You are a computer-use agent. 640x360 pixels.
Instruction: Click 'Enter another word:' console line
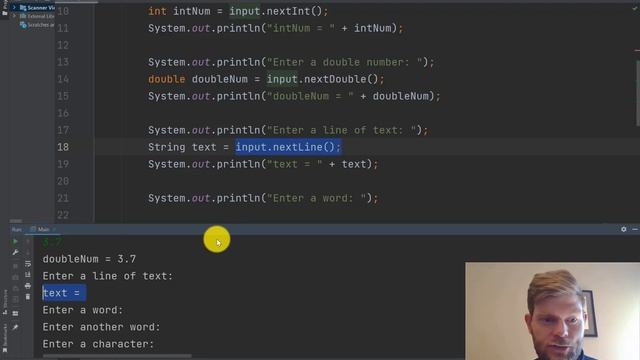click(x=102, y=327)
